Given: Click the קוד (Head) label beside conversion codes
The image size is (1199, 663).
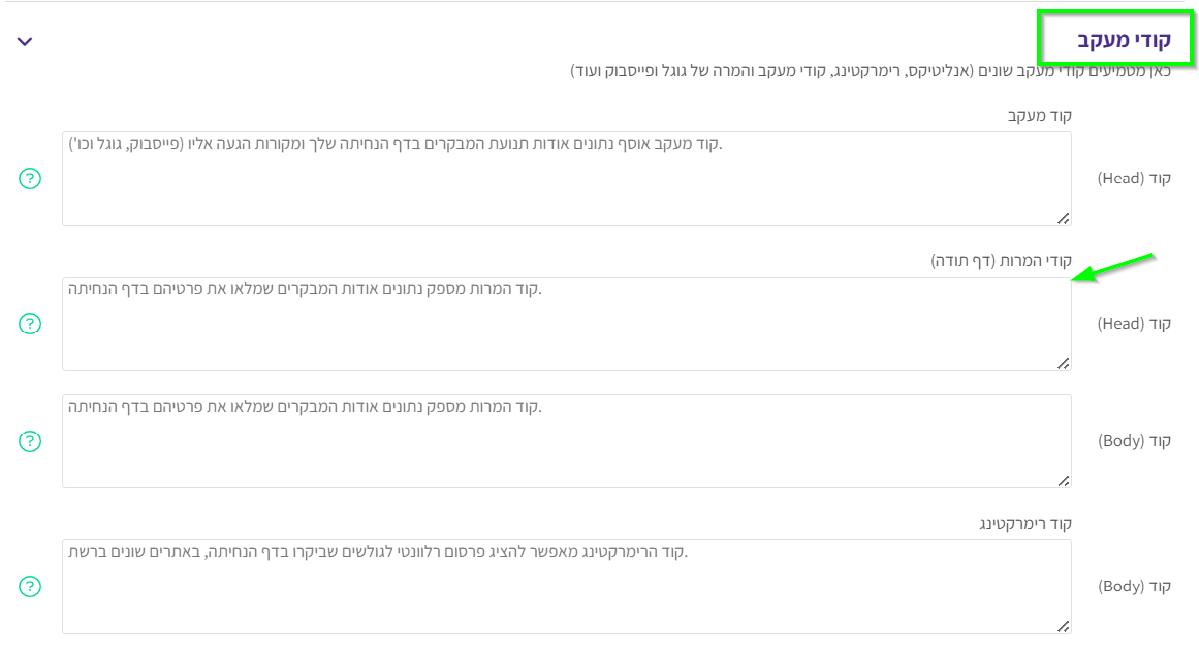Looking at the screenshot, I should coord(1134,324).
